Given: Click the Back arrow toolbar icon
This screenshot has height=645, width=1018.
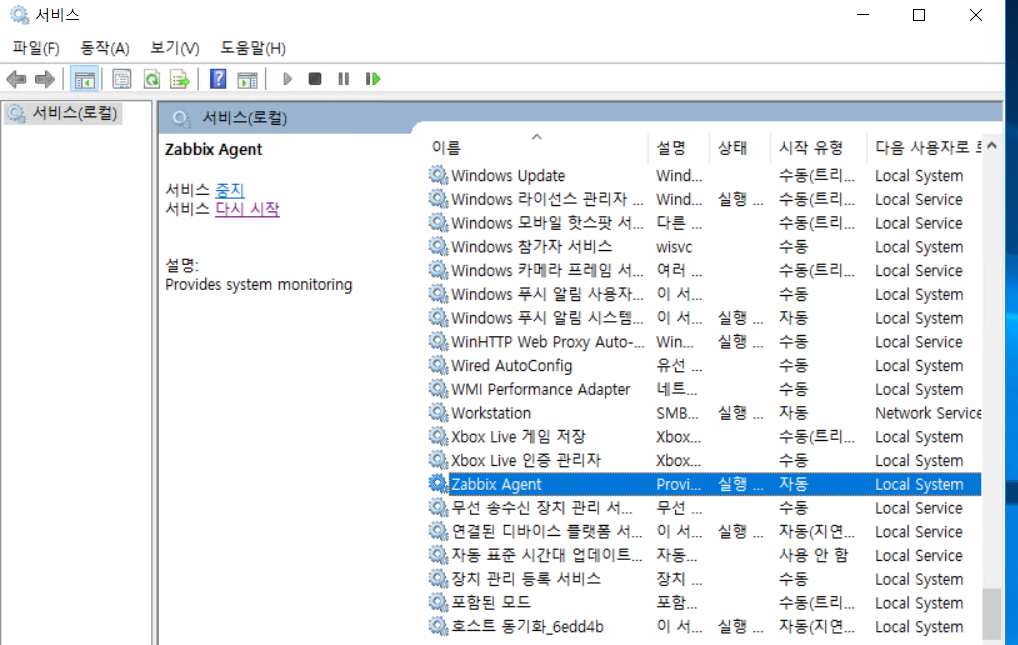Looking at the screenshot, I should [x=16, y=79].
